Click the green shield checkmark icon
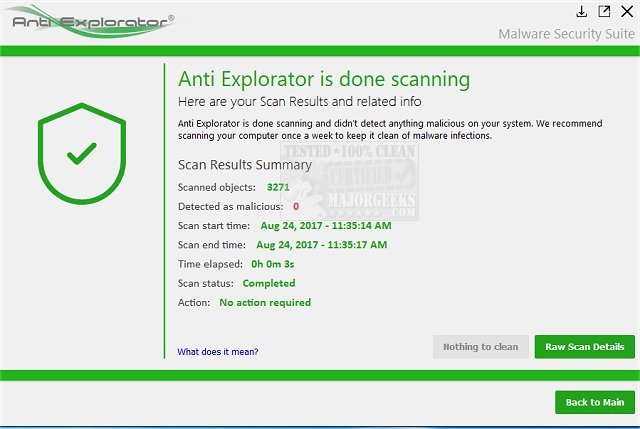Viewport: 640px width, 429px height. pos(82,153)
